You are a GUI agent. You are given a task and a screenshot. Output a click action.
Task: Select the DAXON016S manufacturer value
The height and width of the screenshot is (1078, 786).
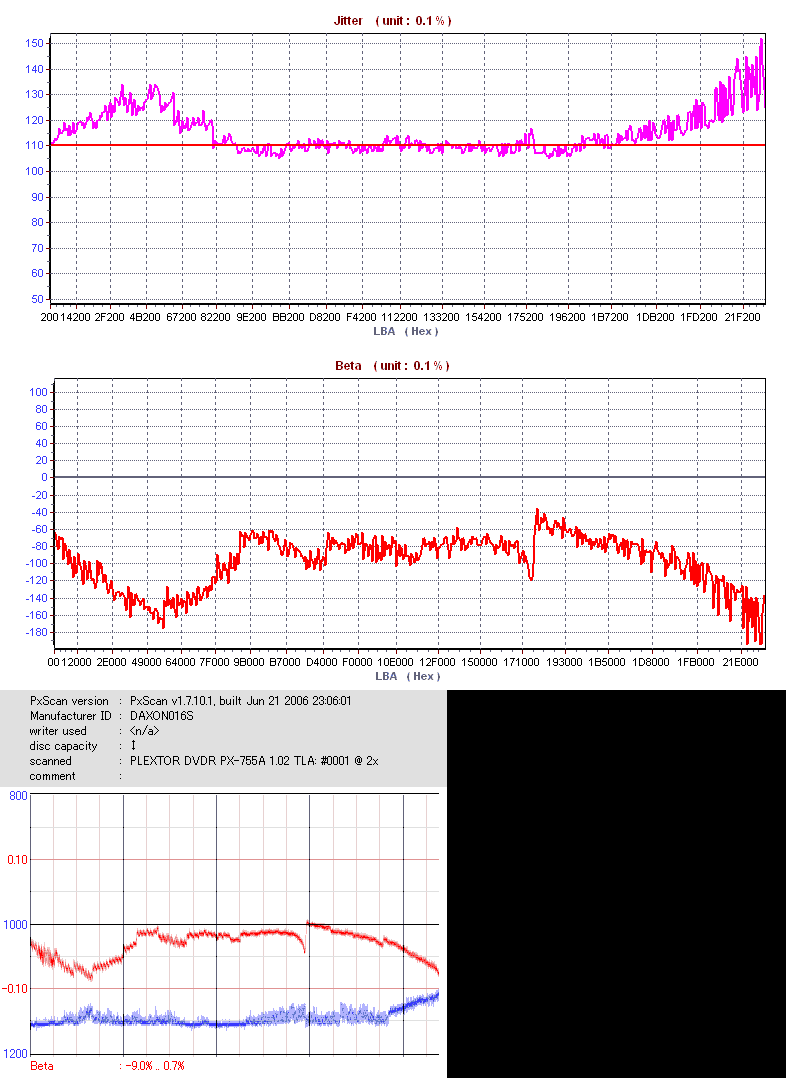point(162,716)
